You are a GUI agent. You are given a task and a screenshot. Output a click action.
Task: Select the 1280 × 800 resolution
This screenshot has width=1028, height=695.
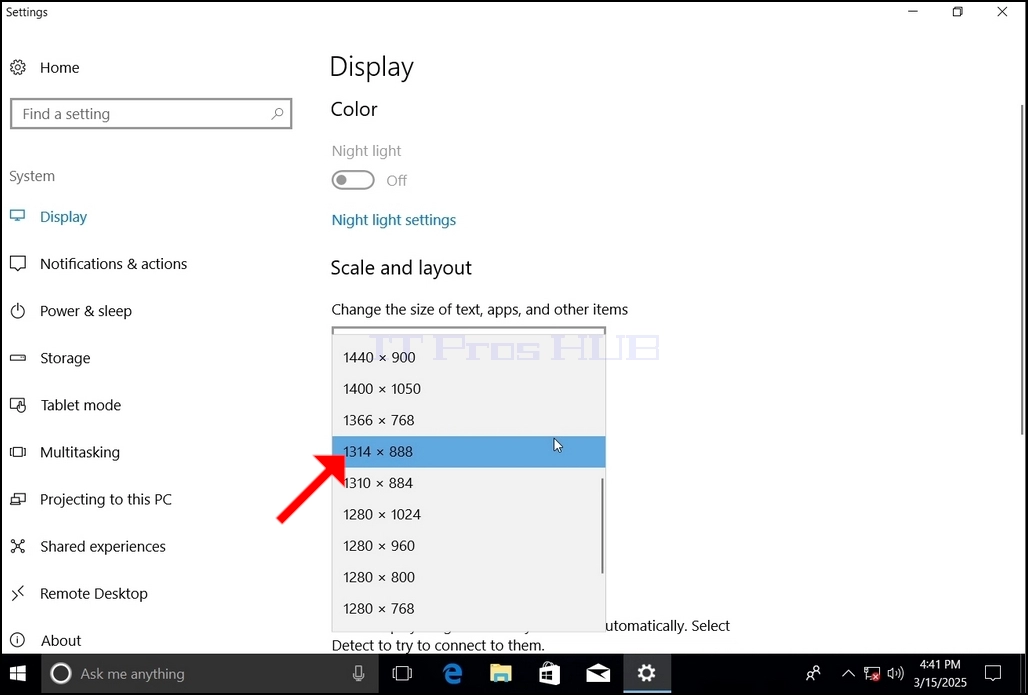pyautogui.click(x=469, y=578)
